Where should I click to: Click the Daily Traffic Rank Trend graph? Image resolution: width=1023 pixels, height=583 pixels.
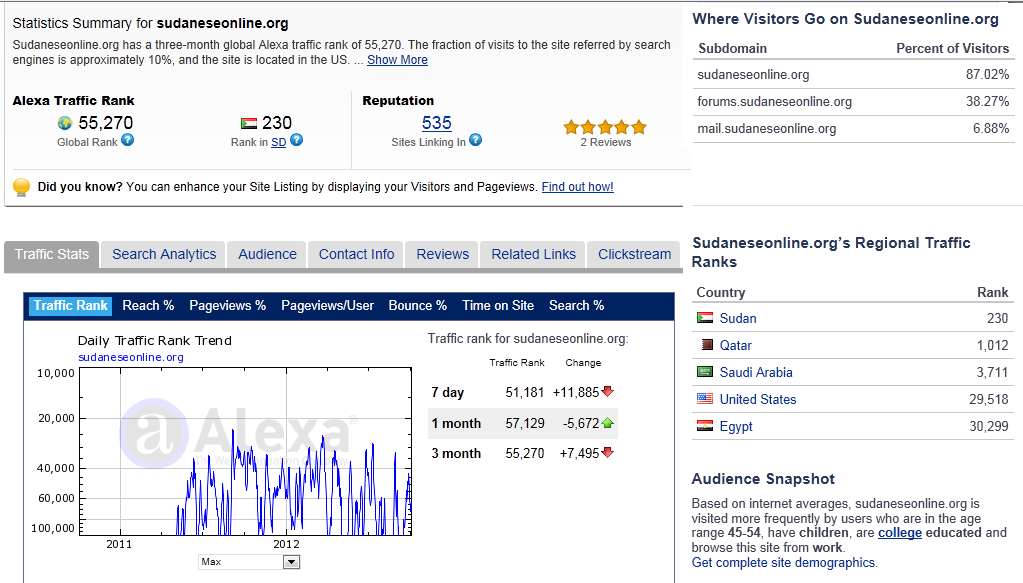pyautogui.click(x=245, y=450)
